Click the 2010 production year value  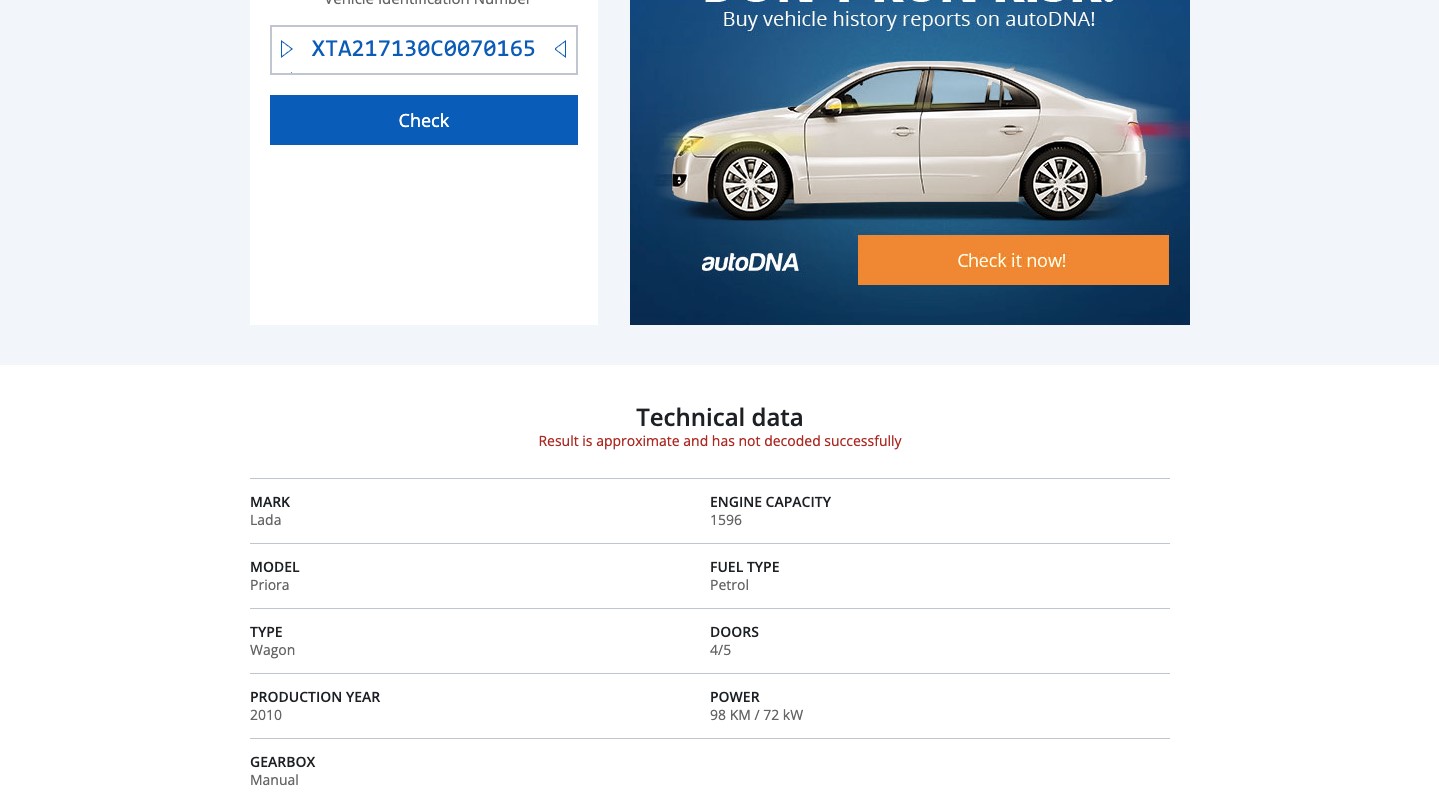tap(266, 715)
